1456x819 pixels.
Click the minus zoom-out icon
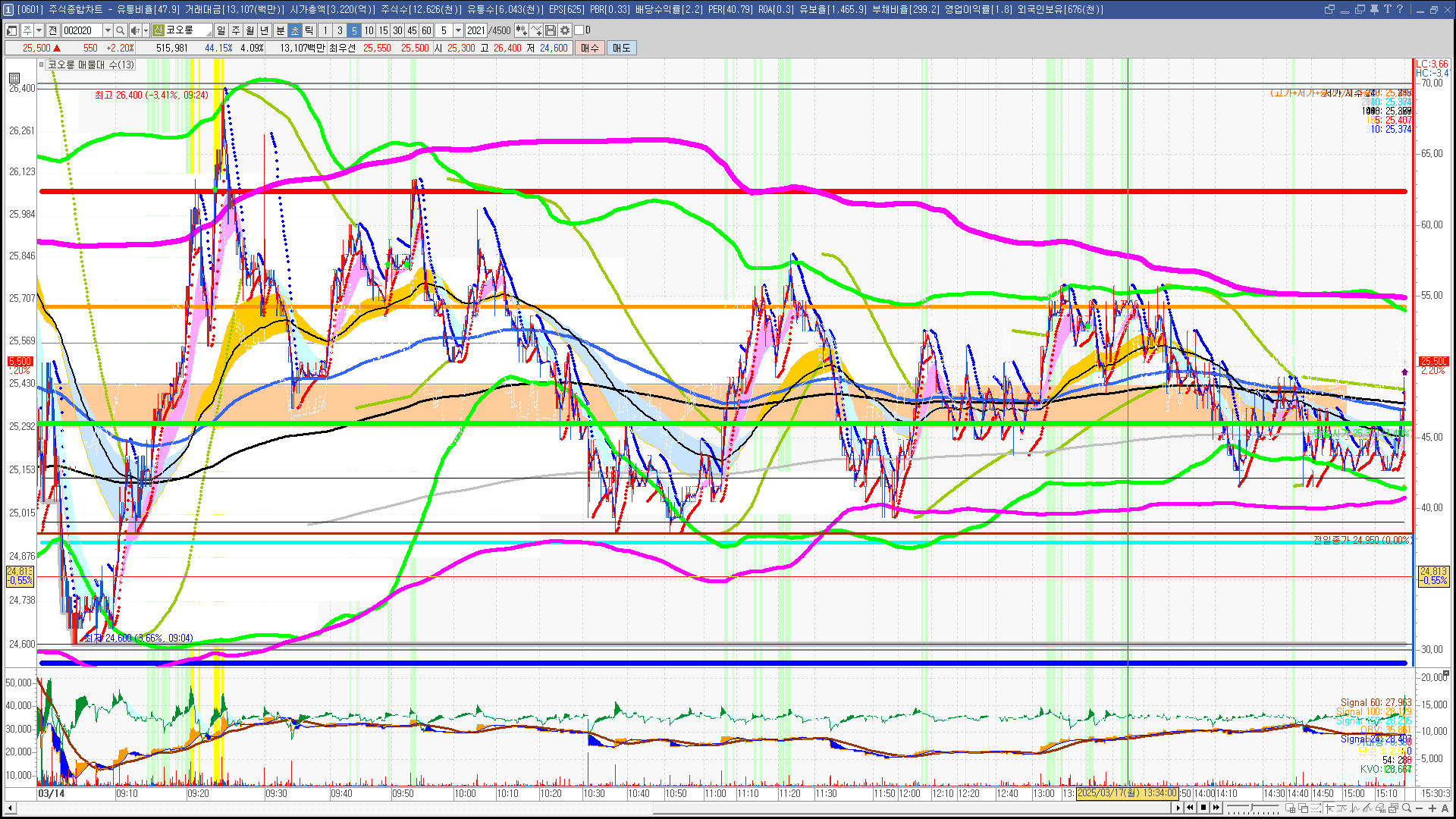1419,808
